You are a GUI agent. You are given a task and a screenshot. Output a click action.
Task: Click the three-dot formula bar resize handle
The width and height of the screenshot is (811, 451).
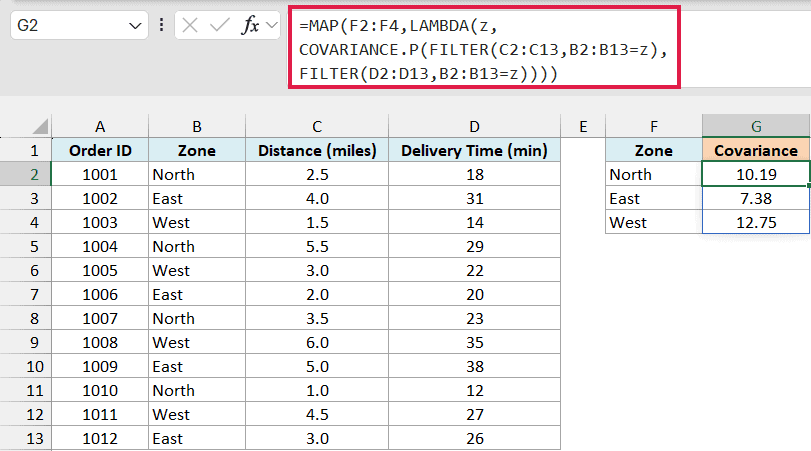click(162, 25)
